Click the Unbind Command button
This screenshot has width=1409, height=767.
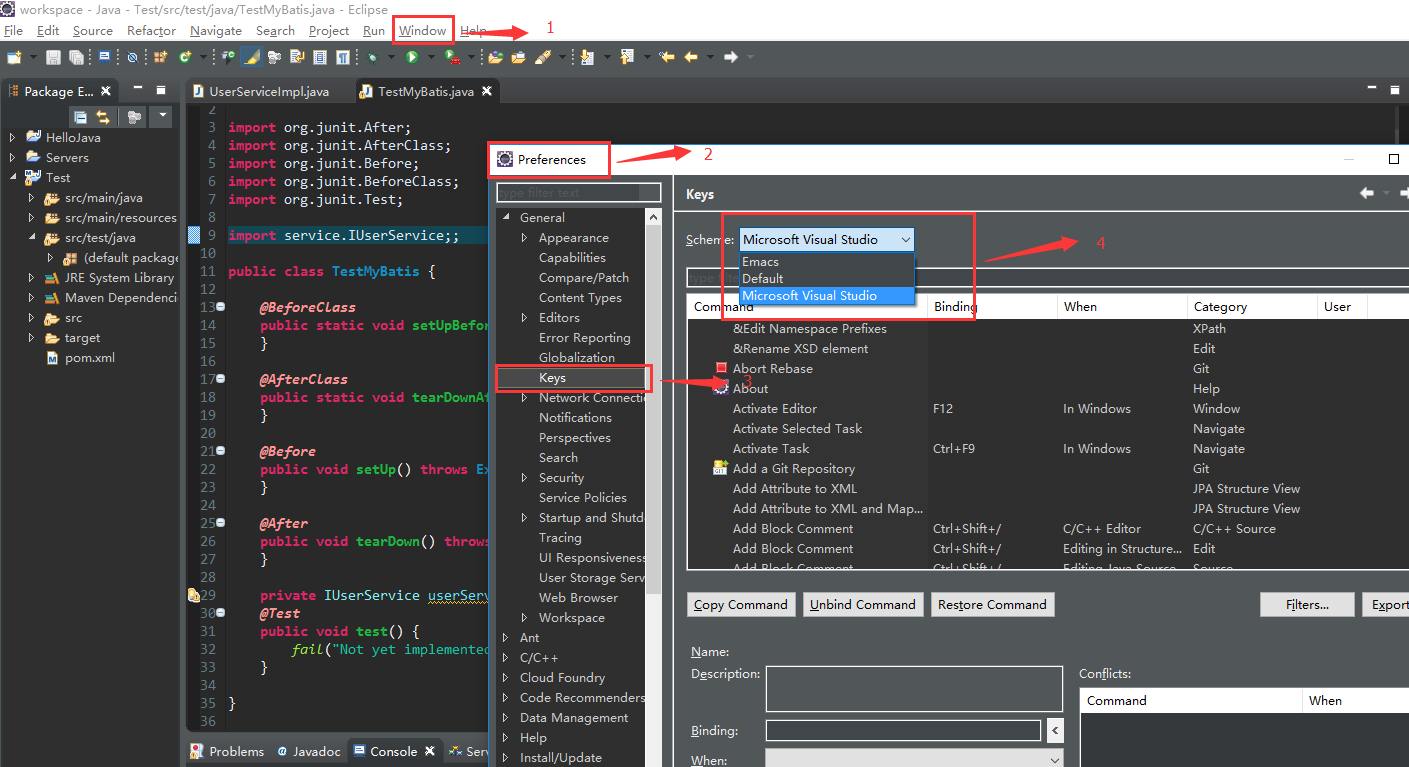click(863, 604)
